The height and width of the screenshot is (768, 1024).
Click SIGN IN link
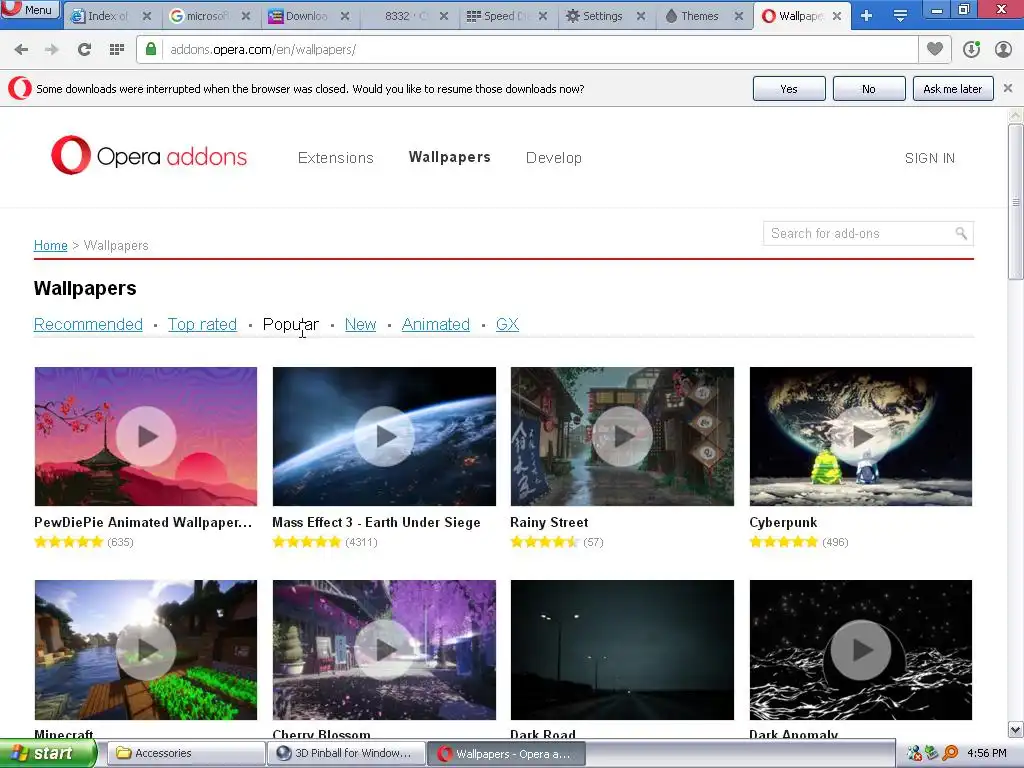tap(929, 158)
